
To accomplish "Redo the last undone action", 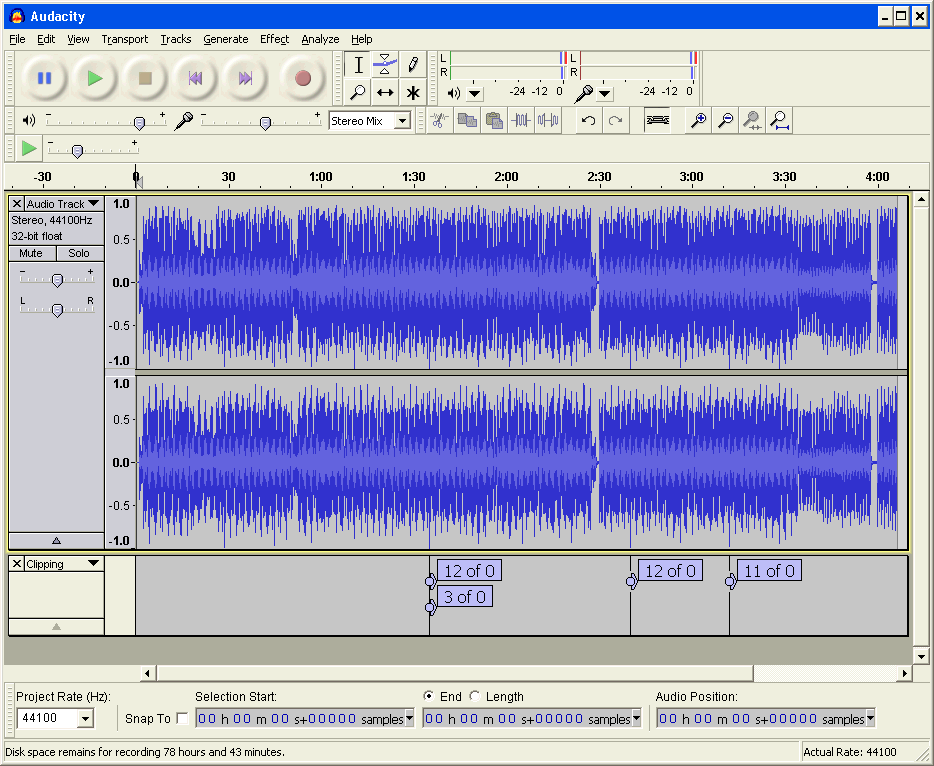I will pos(615,121).
